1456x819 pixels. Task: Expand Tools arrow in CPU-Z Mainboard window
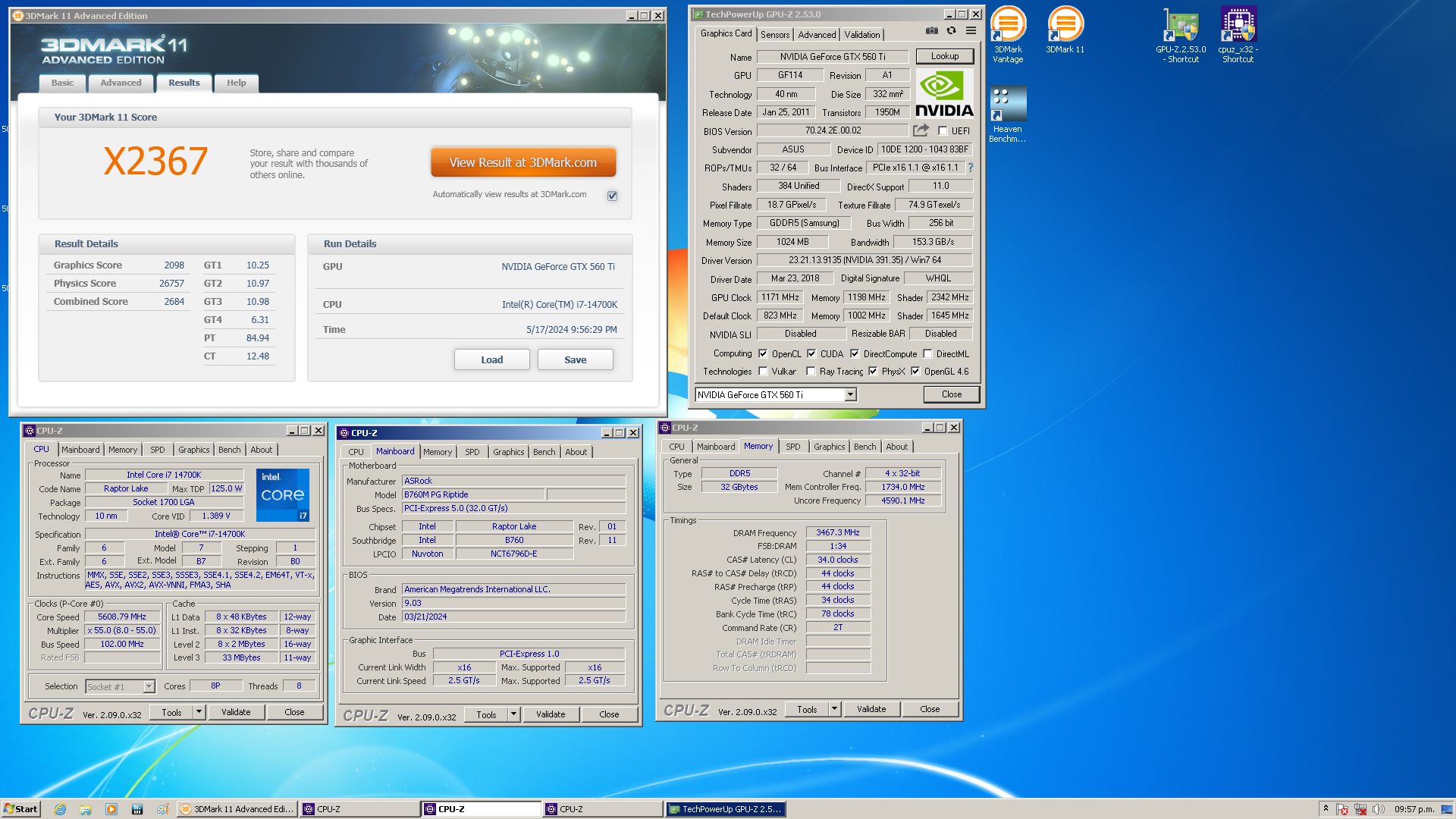coord(513,714)
